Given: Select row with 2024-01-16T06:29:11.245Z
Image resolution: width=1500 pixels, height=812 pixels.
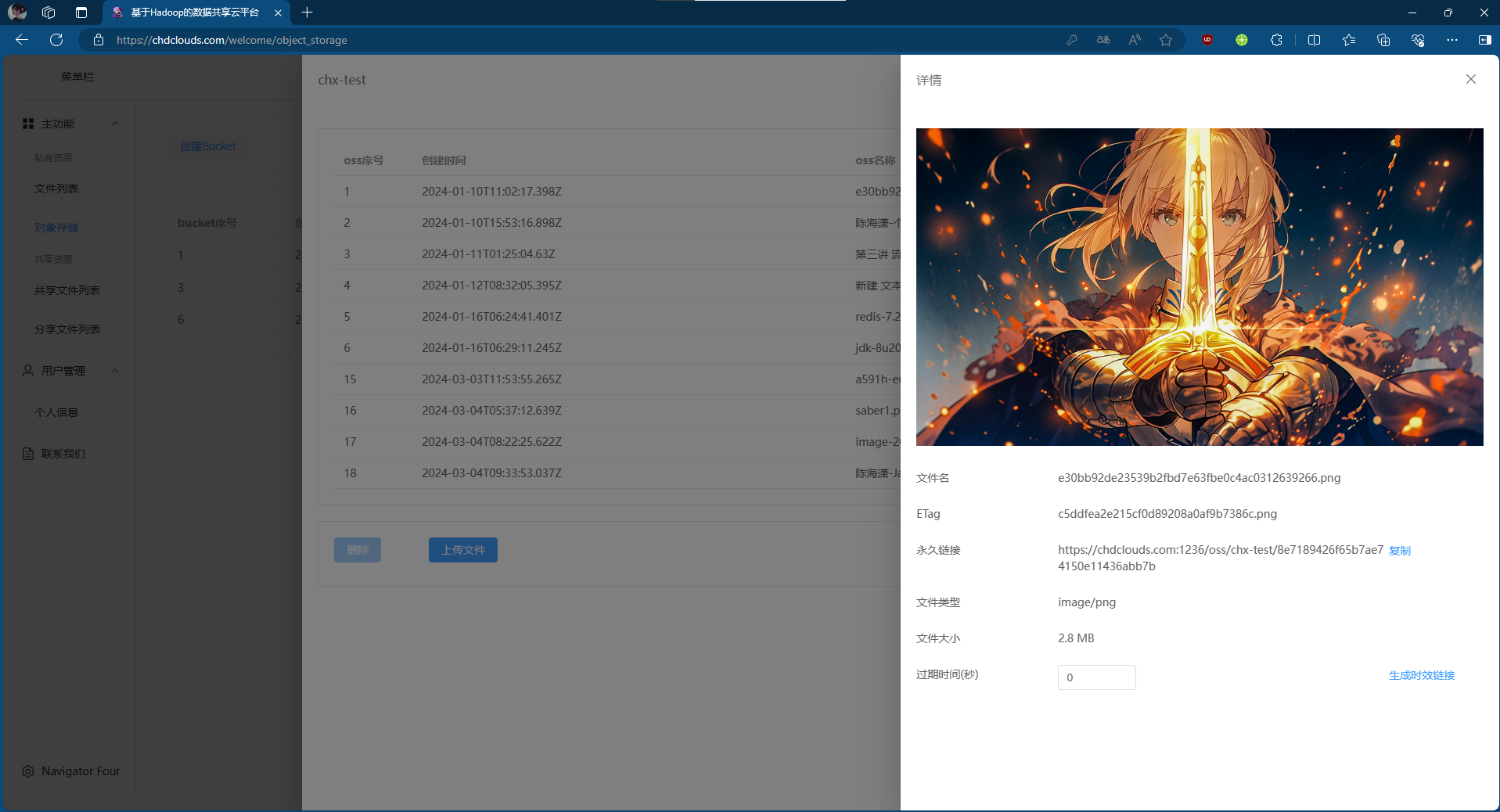Looking at the screenshot, I should 617,348.
